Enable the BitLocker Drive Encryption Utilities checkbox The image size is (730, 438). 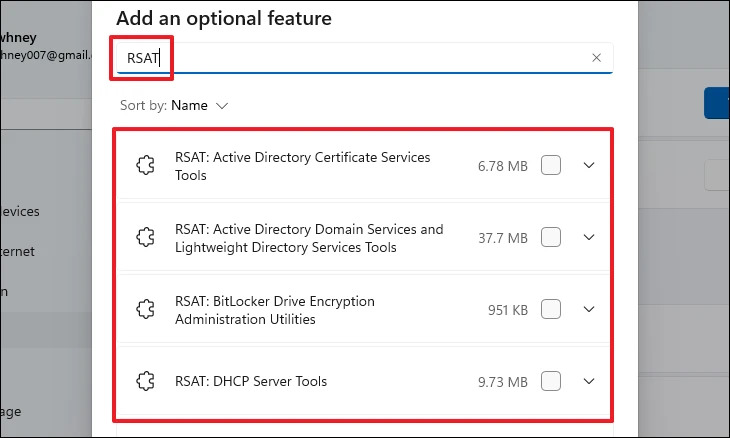(551, 310)
